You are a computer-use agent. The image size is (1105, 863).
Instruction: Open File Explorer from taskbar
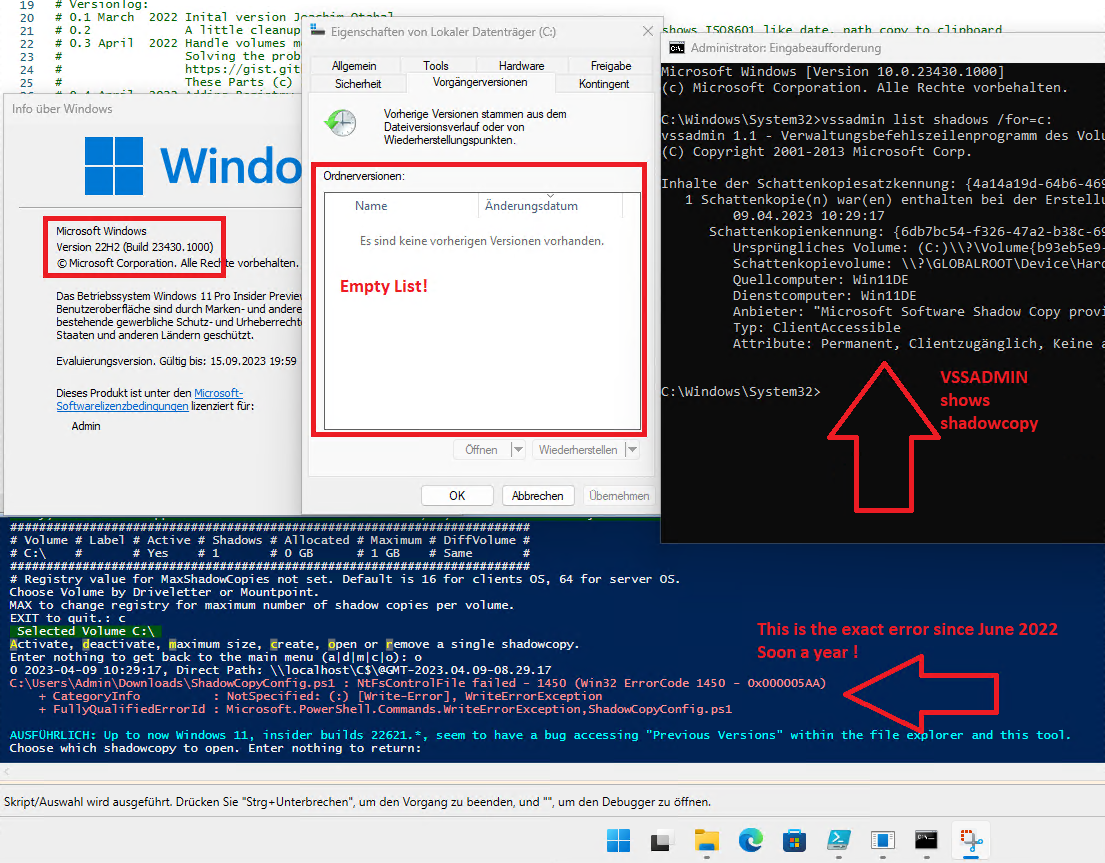pos(706,840)
